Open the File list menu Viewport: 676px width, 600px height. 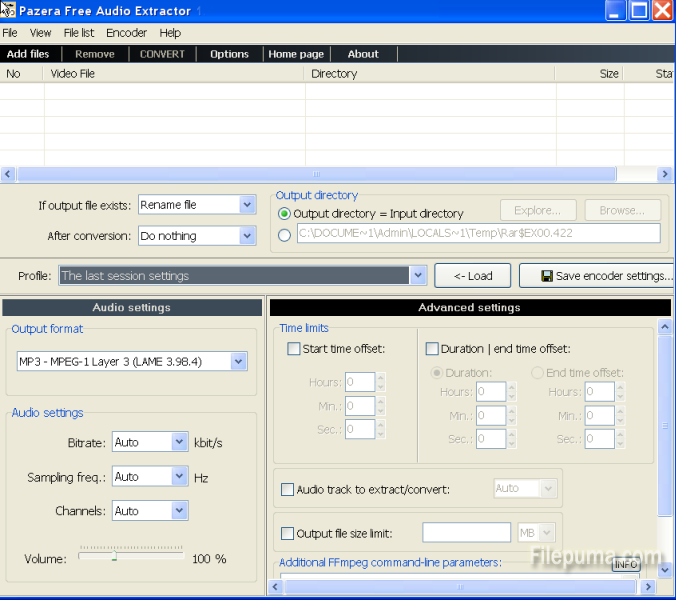(79, 33)
